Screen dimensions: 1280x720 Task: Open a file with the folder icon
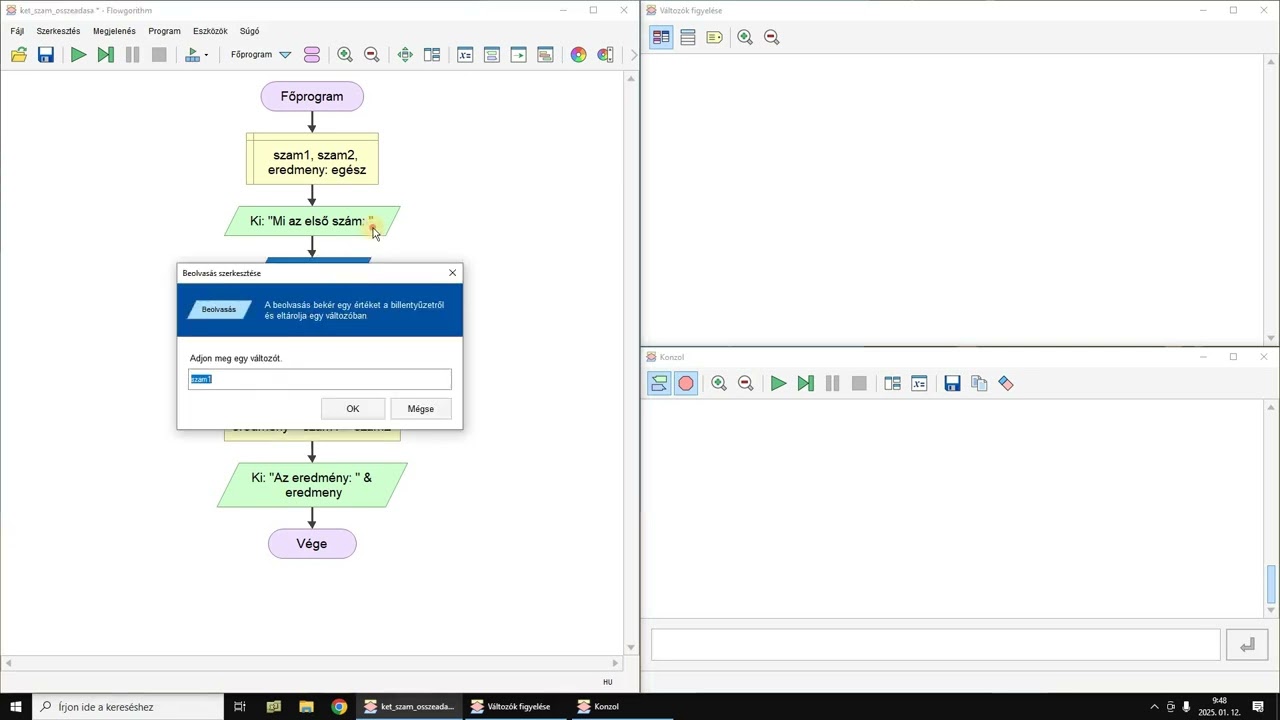pyautogui.click(x=19, y=55)
